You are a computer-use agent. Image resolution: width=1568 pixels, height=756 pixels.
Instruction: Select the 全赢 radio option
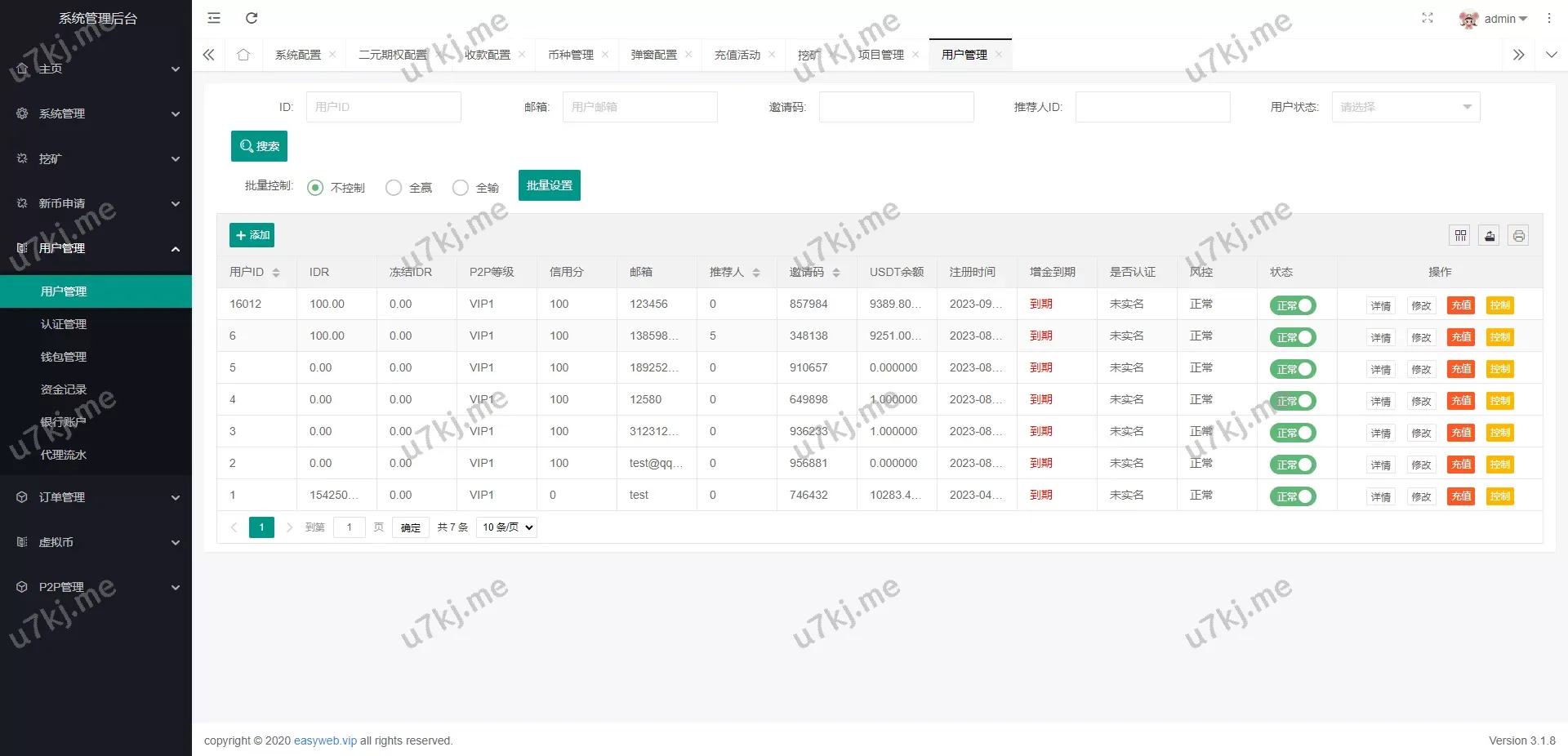(x=394, y=188)
